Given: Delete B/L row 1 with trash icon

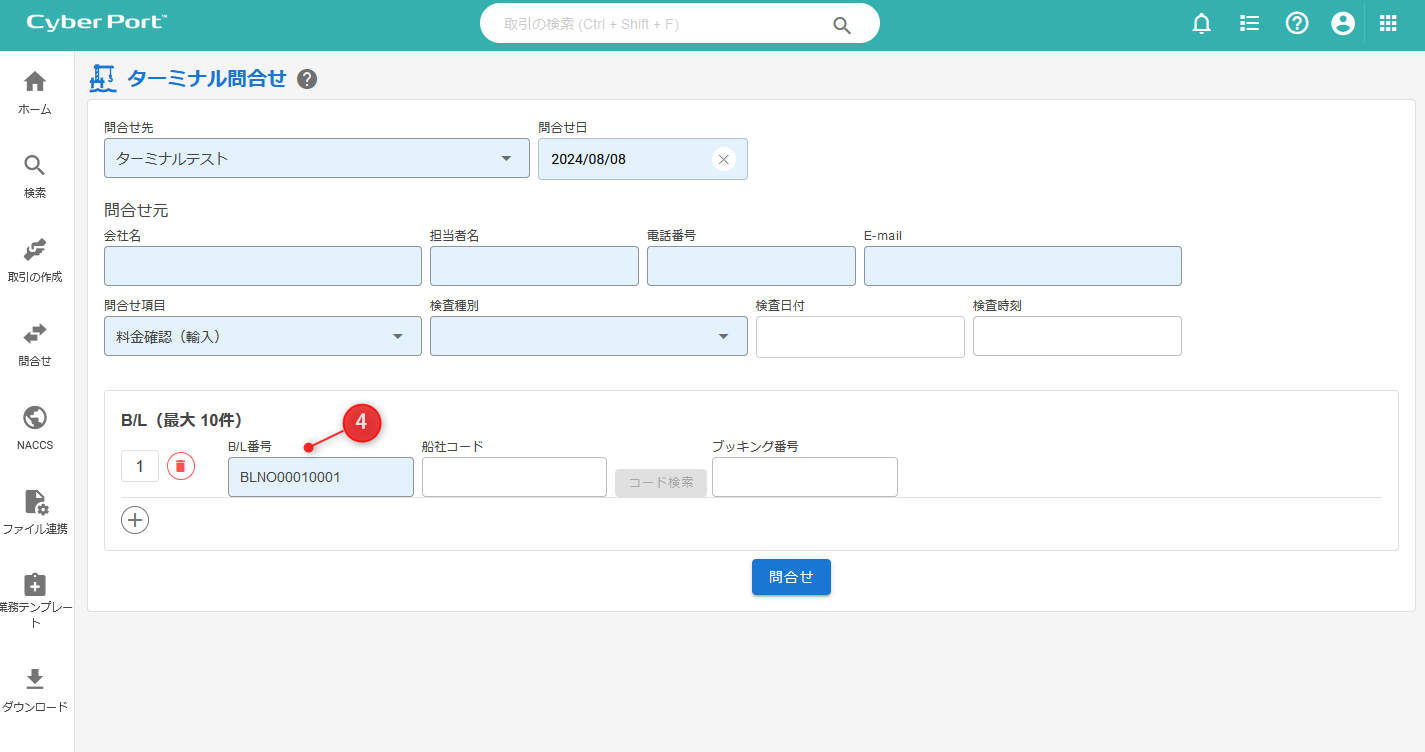Looking at the screenshot, I should 181,466.
